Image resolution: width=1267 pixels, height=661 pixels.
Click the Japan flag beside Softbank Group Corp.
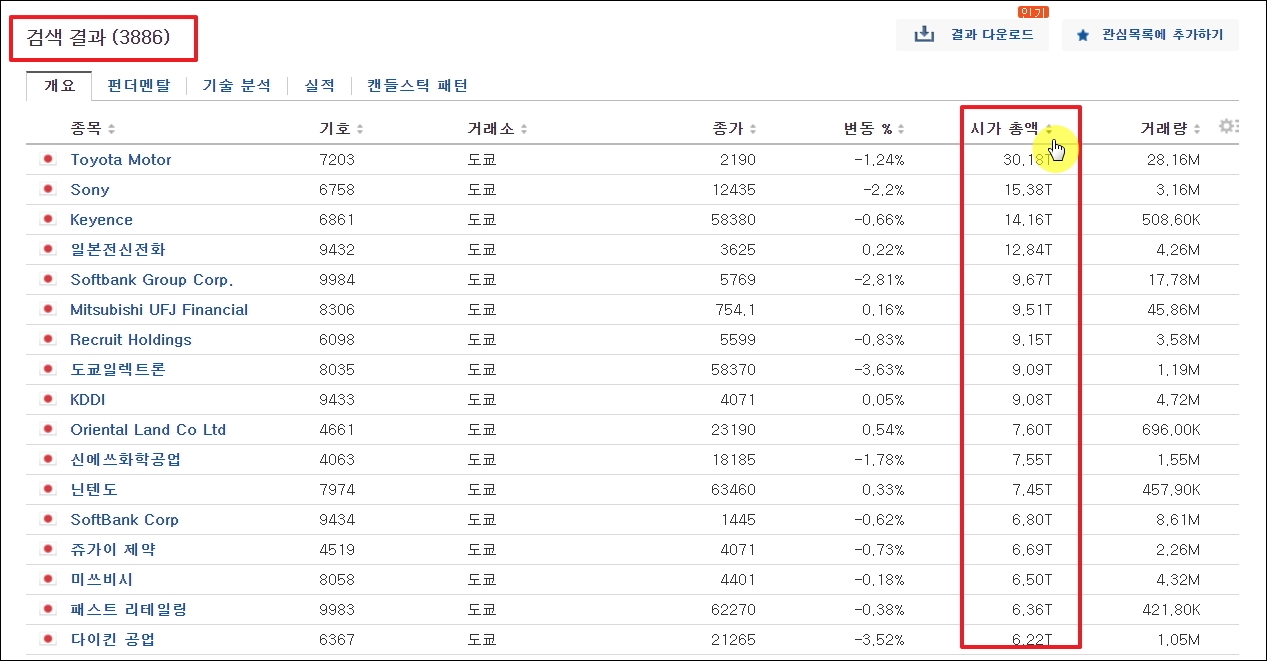pos(46,280)
